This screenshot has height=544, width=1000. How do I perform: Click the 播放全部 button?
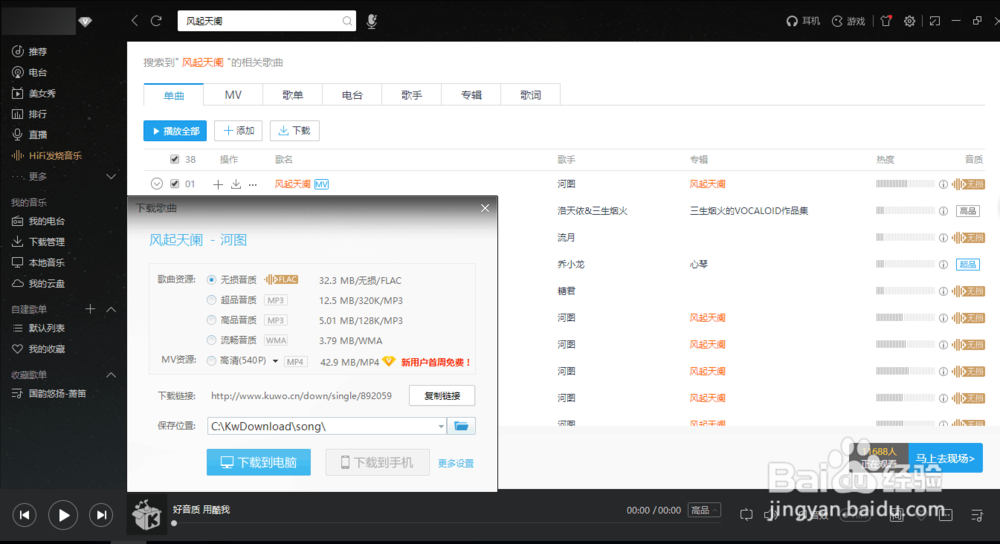(x=175, y=131)
